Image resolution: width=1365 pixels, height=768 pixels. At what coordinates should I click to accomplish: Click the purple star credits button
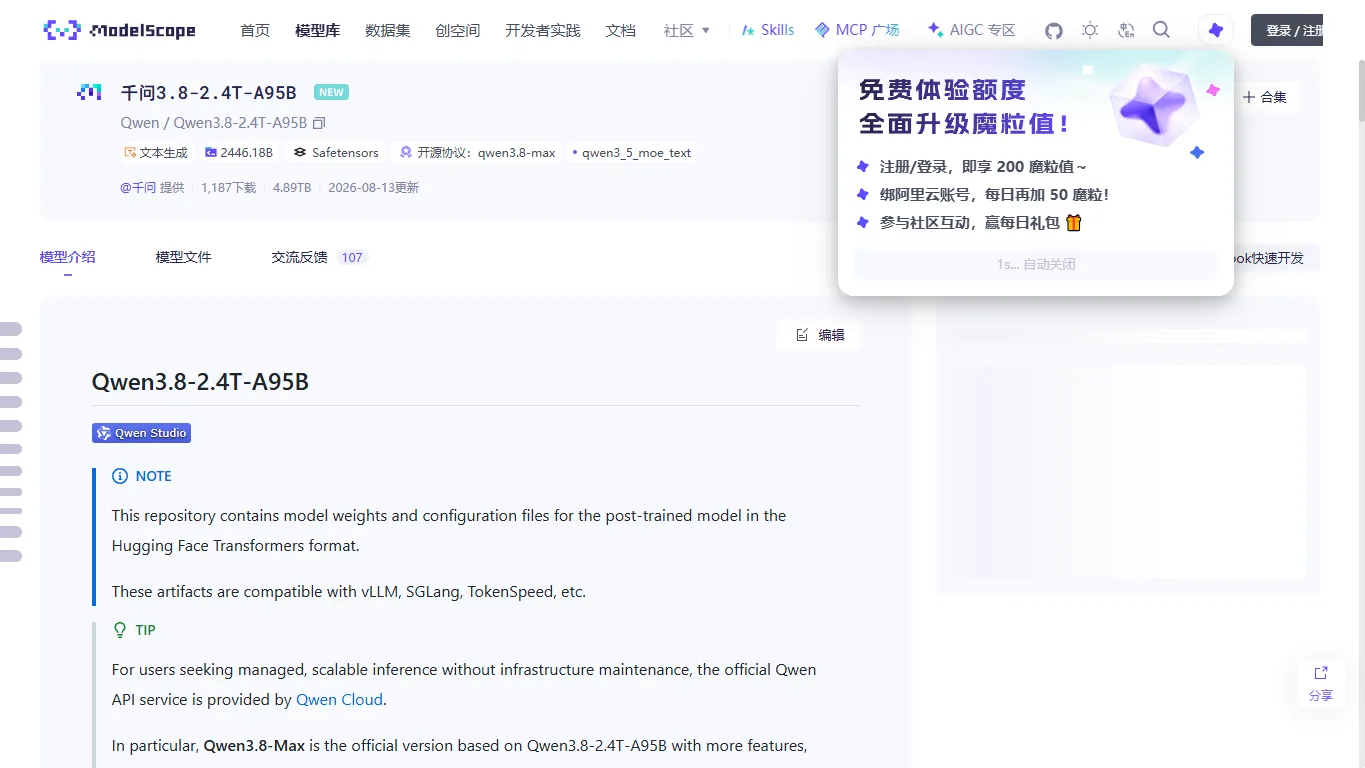(x=1216, y=31)
